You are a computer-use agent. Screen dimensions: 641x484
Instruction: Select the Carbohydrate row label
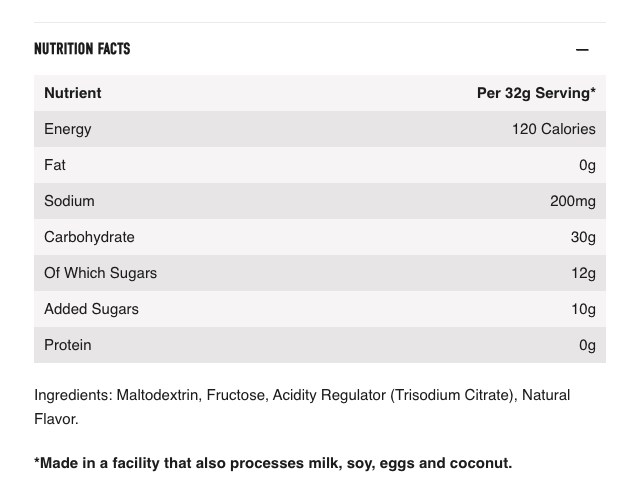point(89,237)
